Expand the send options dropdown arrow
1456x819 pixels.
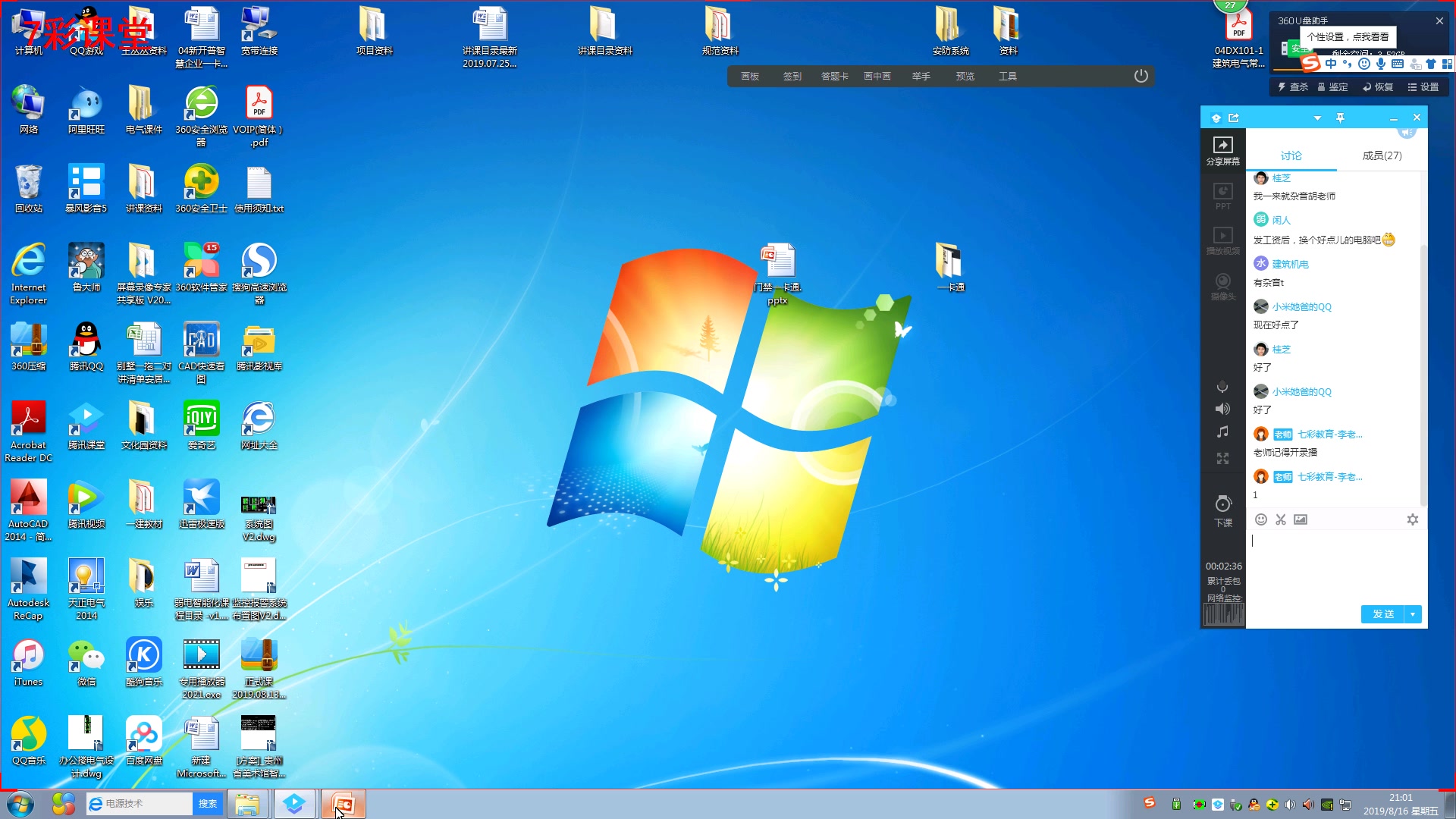1413,614
